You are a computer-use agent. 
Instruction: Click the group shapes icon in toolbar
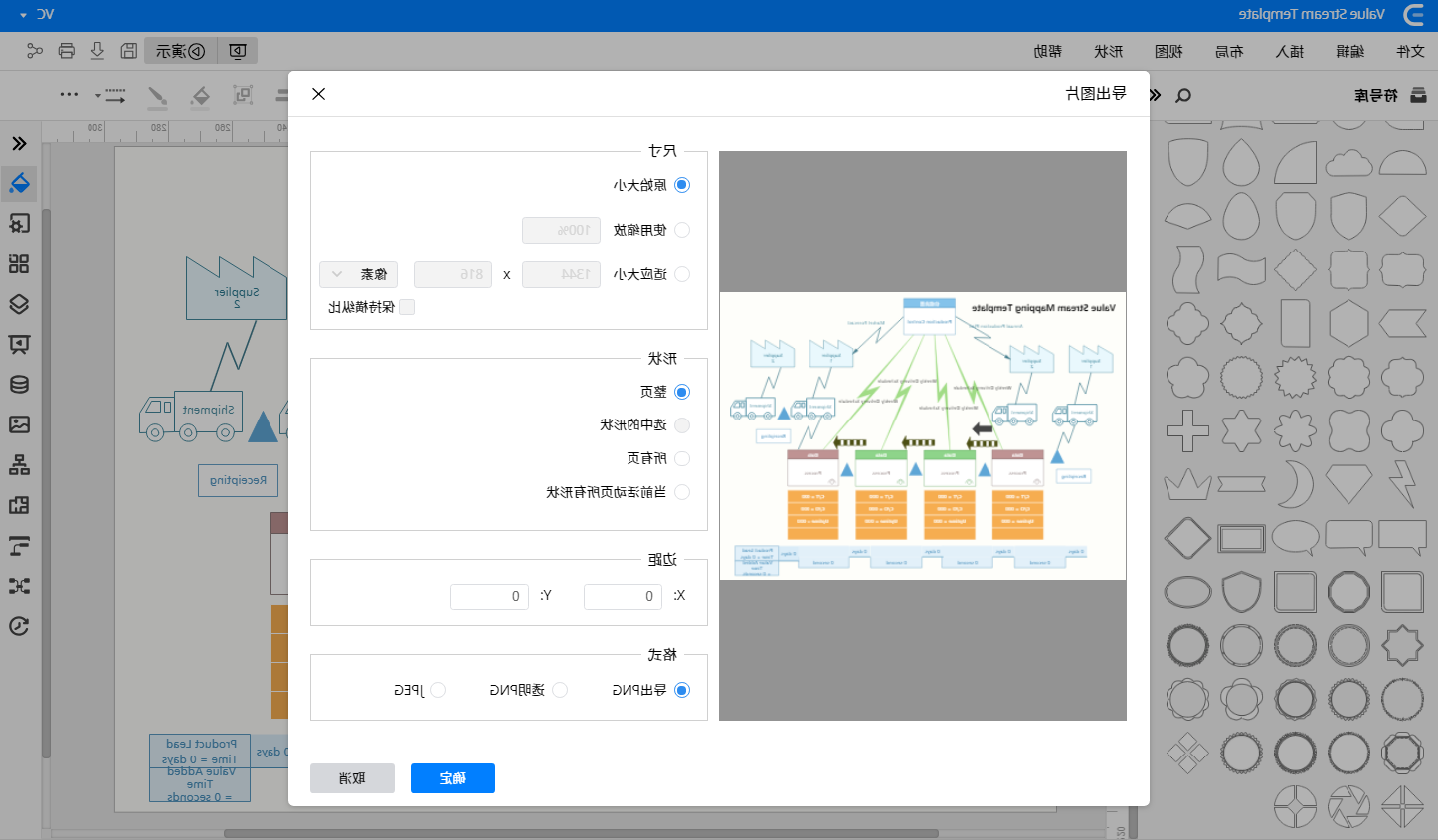pyautogui.click(x=243, y=95)
